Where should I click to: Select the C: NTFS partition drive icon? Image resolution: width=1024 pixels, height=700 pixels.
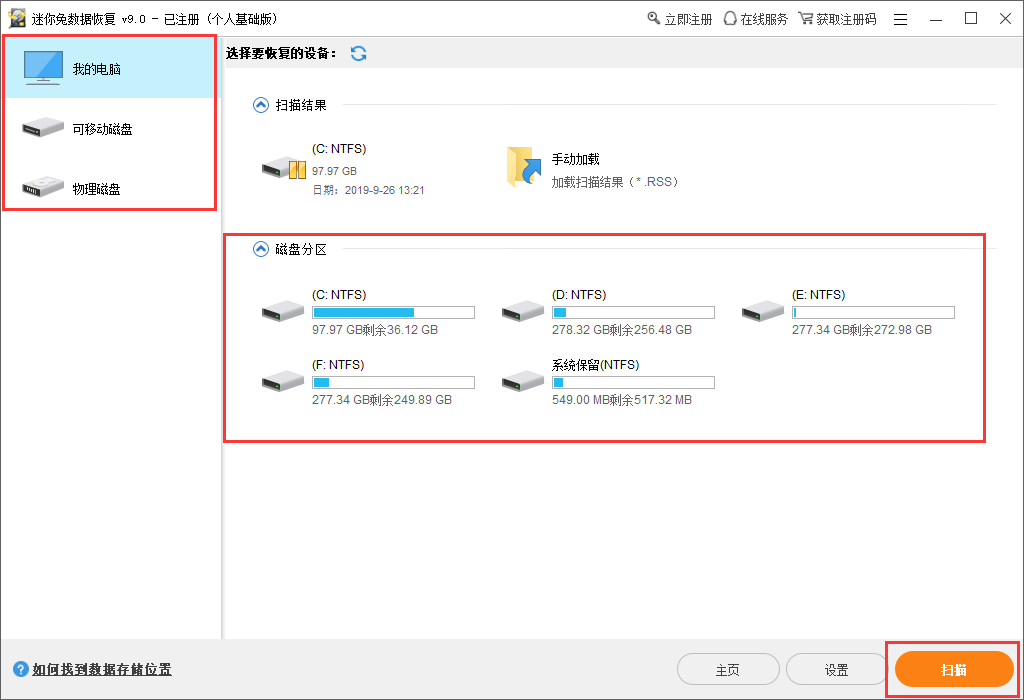pyautogui.click(x=283, y=311)
